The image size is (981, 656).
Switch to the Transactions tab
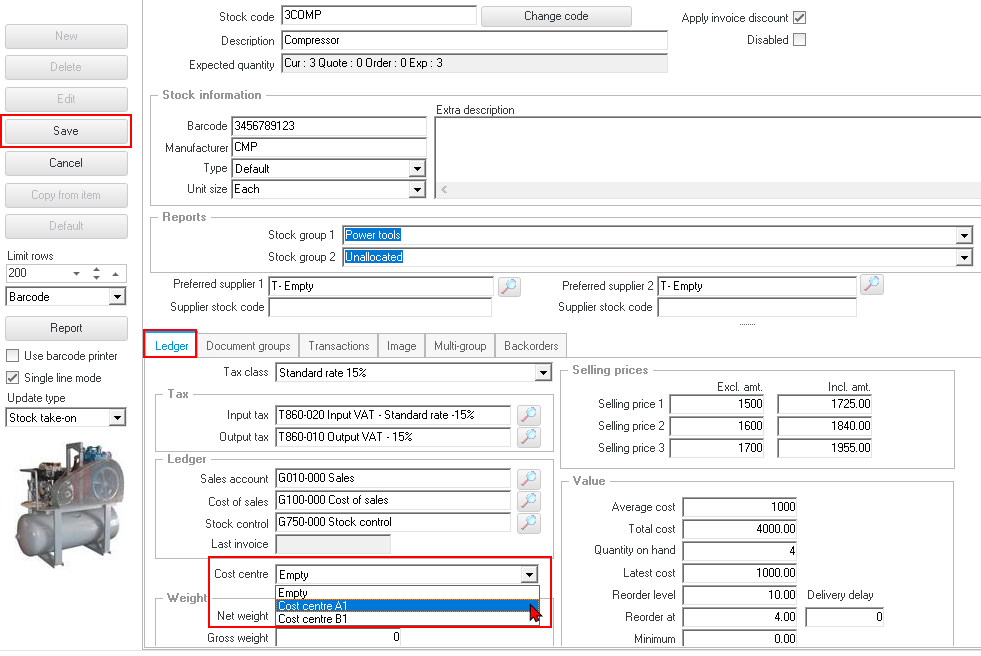pyautogui.click(x=338, y=346)
